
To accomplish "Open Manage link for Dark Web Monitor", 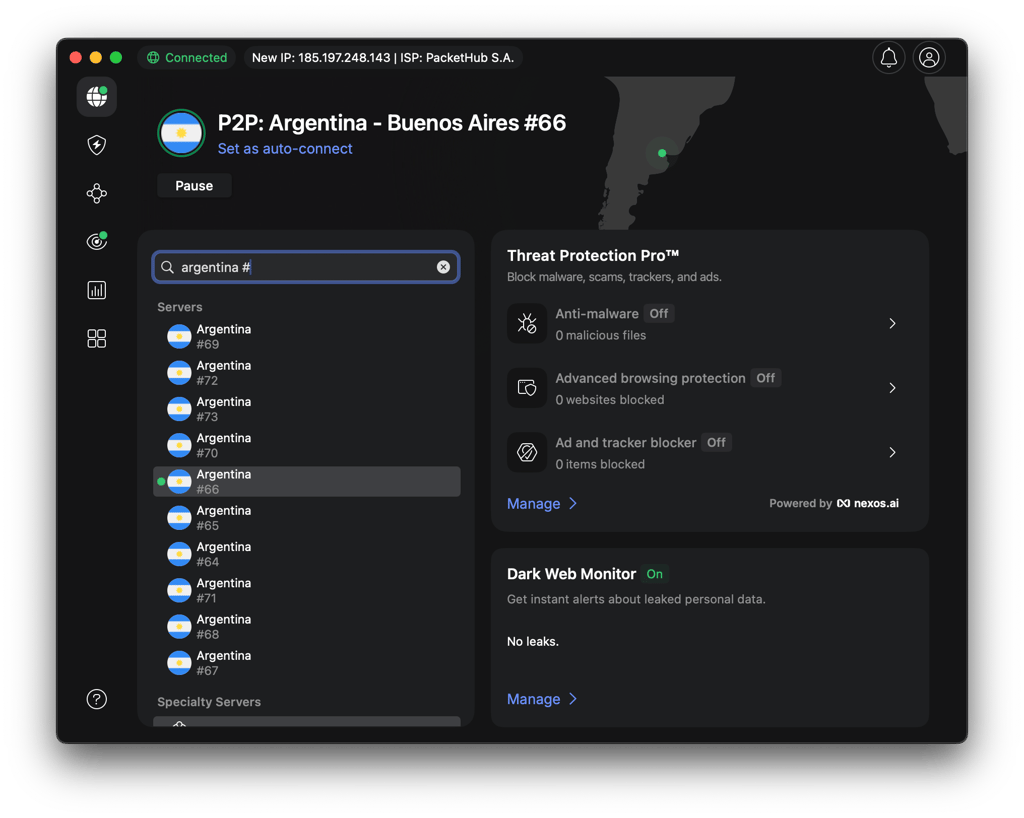I will click(x=542, y=699).
